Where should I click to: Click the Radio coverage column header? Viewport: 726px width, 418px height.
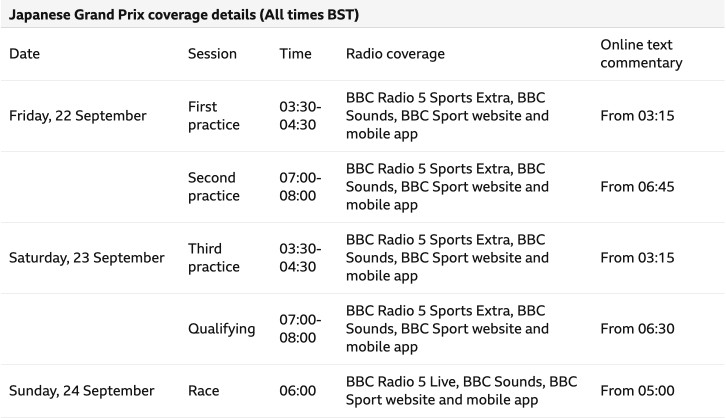pyautogui.click(x=395, y=54)
